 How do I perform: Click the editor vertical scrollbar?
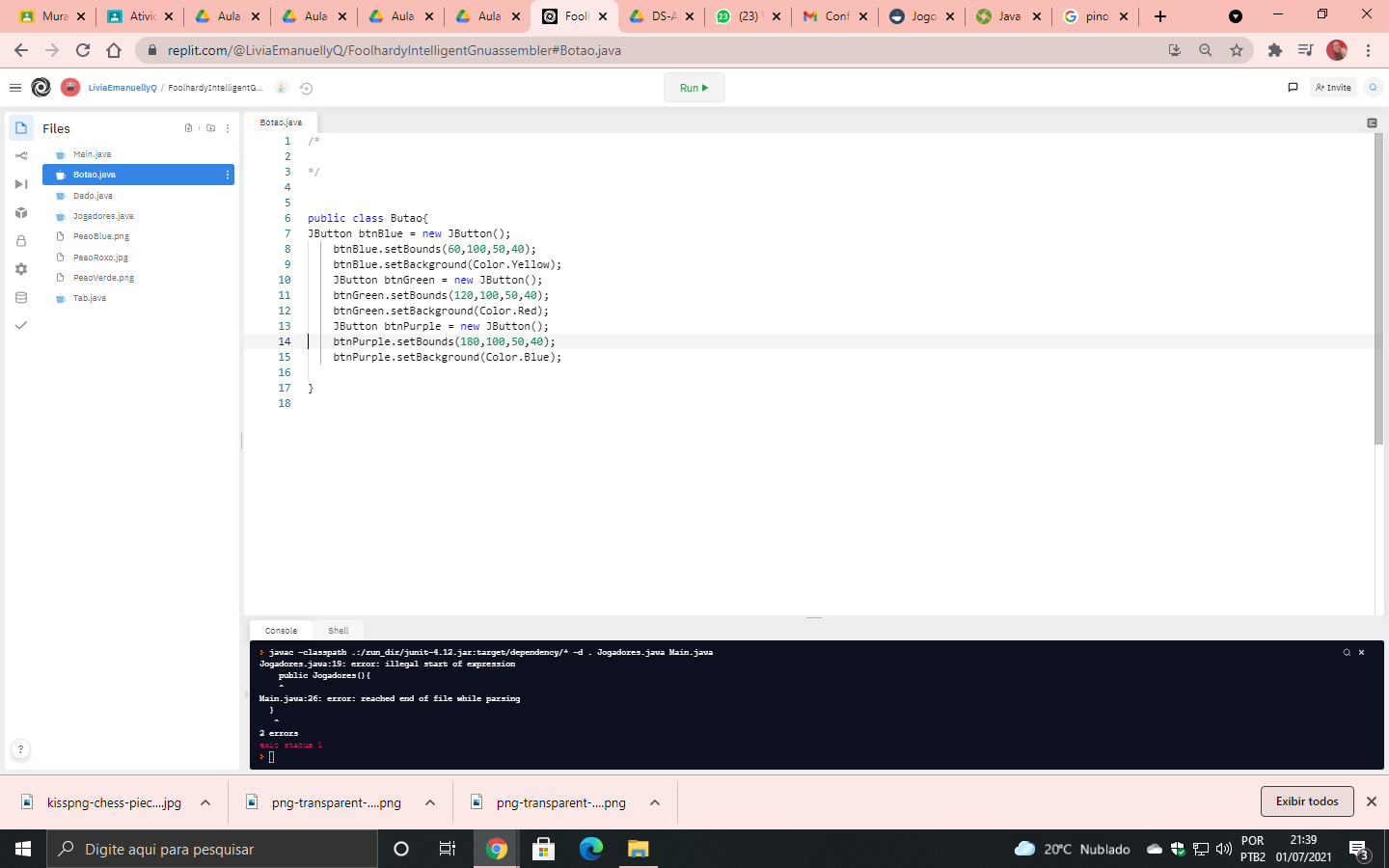1378,289
